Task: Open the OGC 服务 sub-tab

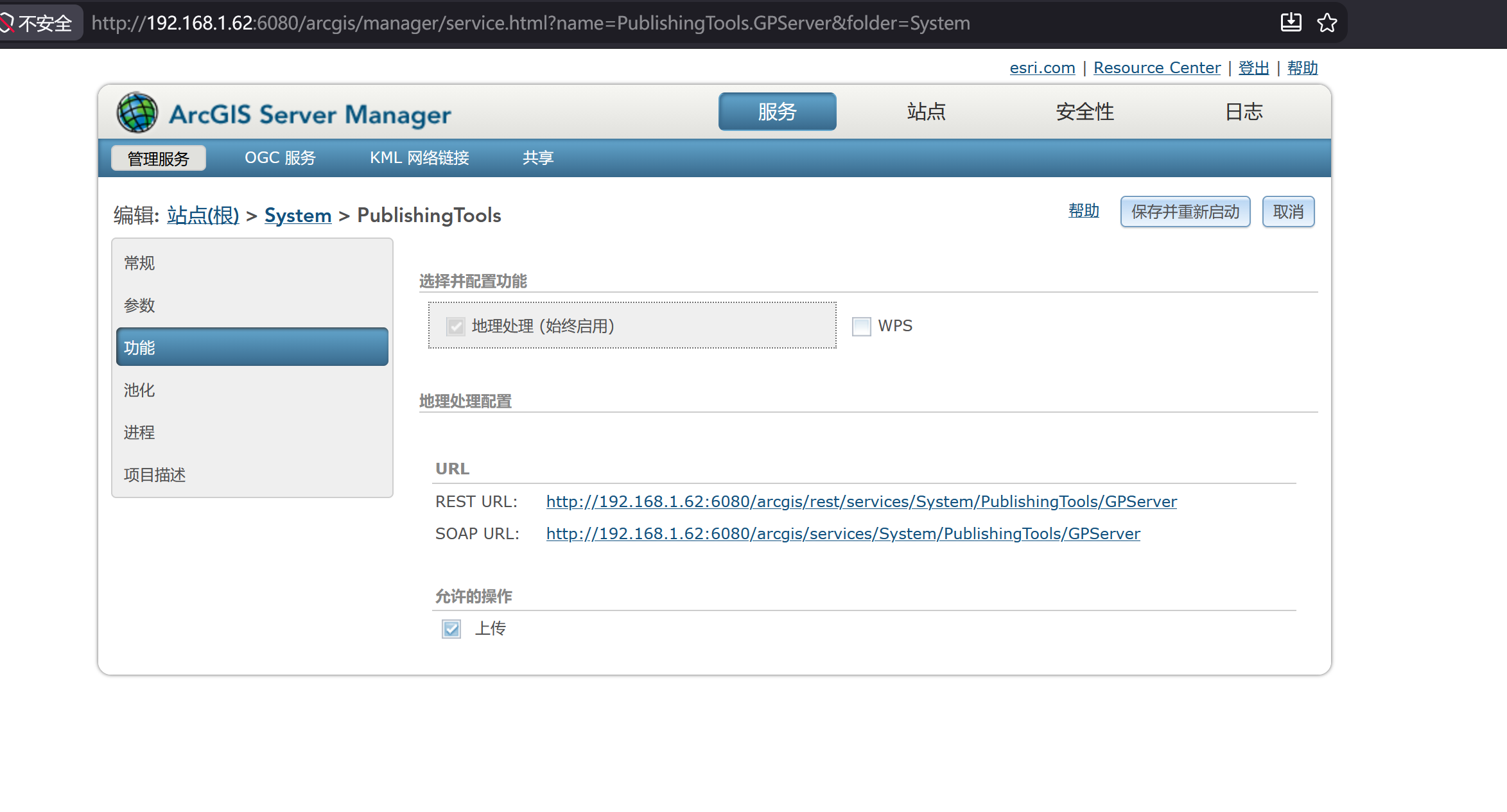Action: pyautogui.click(x=280, y=158)
